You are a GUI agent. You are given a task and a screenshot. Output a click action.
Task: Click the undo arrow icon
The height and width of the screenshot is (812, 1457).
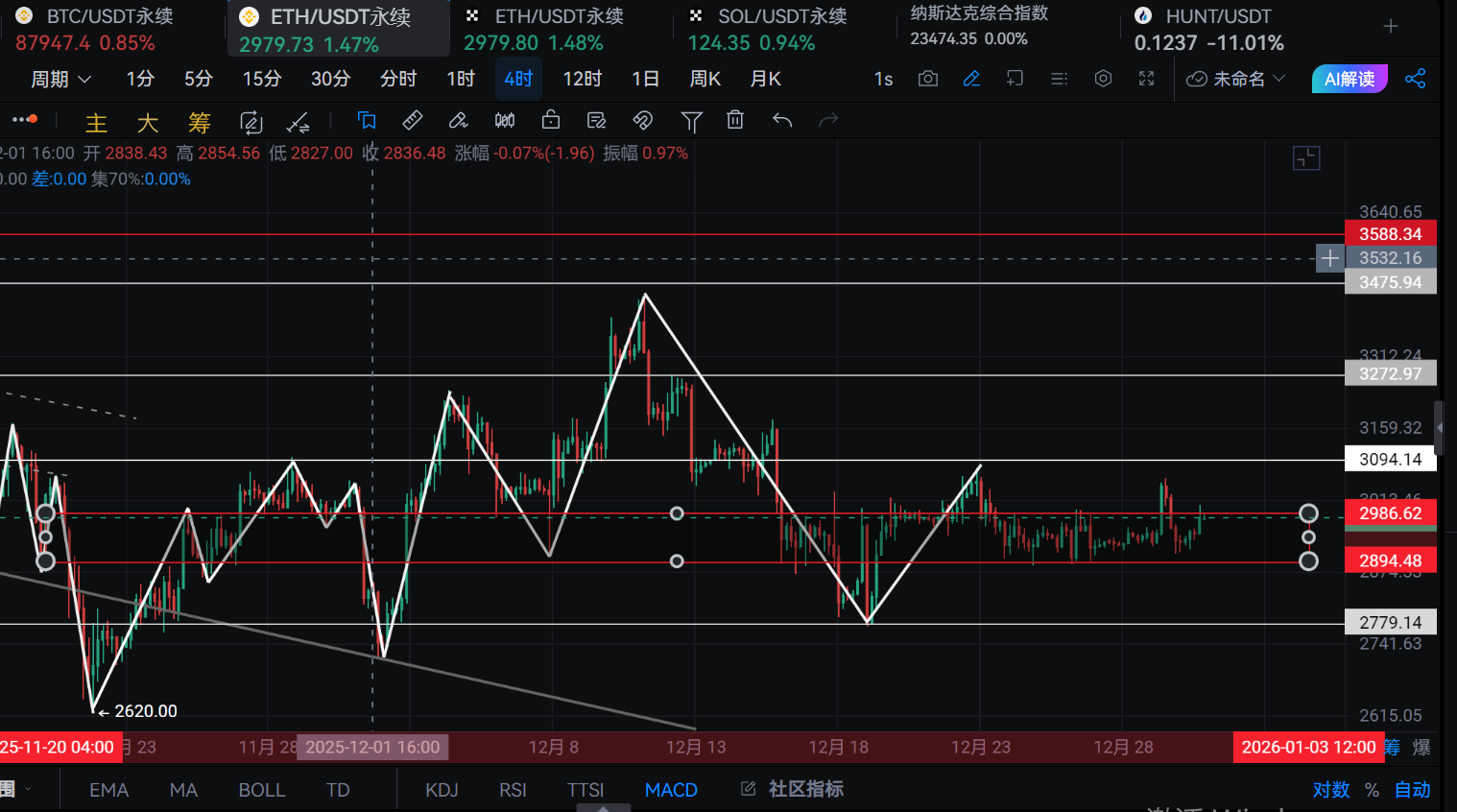coord(782,120)
